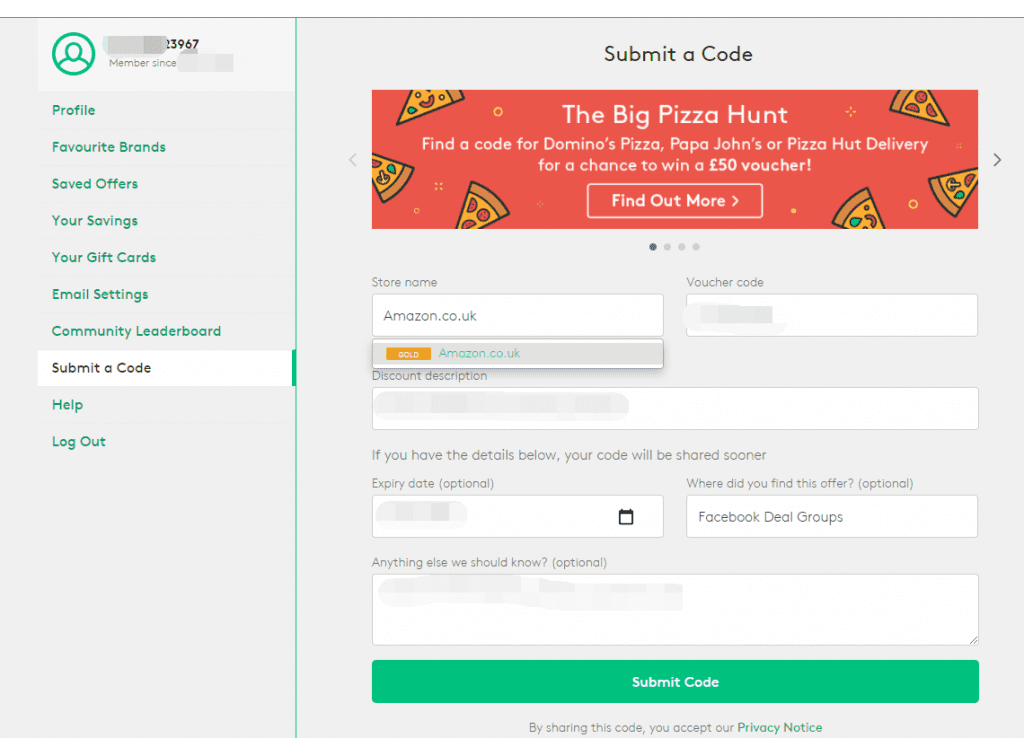Select the first carousel dot indicator
Screen dimensions: 1024x738
(x=653, y=247)
